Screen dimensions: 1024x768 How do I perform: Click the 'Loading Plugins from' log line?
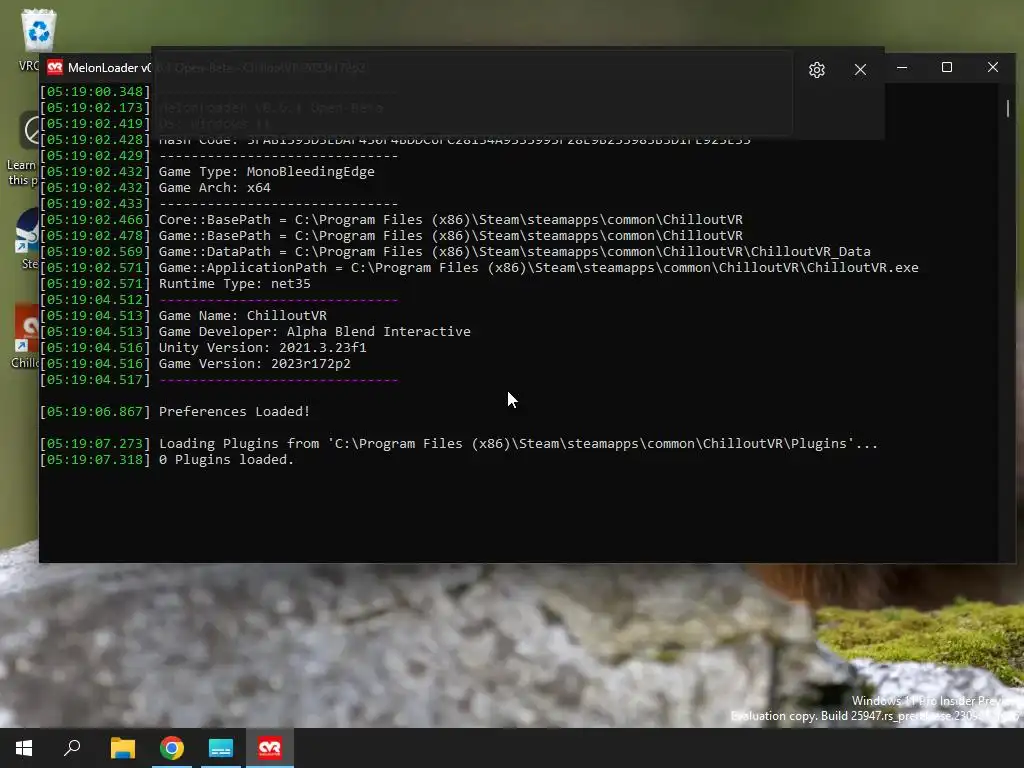[519, 444]
